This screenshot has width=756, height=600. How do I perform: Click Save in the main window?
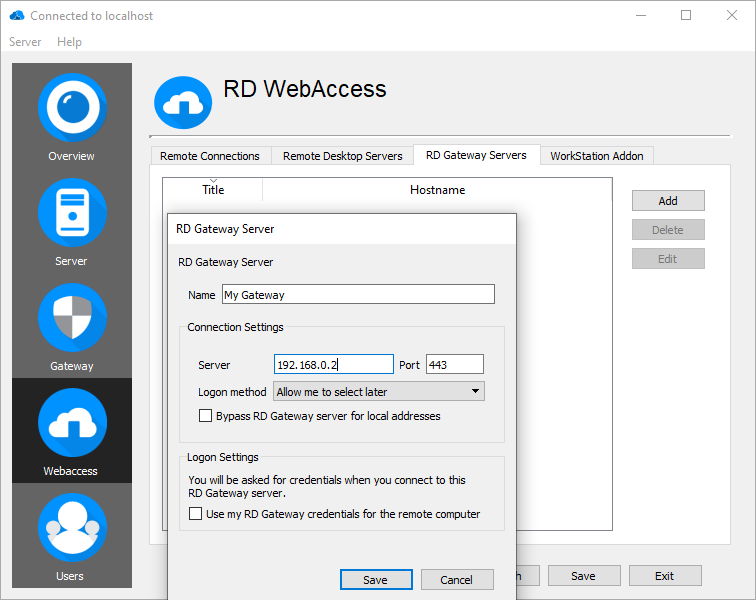[584, 575]
